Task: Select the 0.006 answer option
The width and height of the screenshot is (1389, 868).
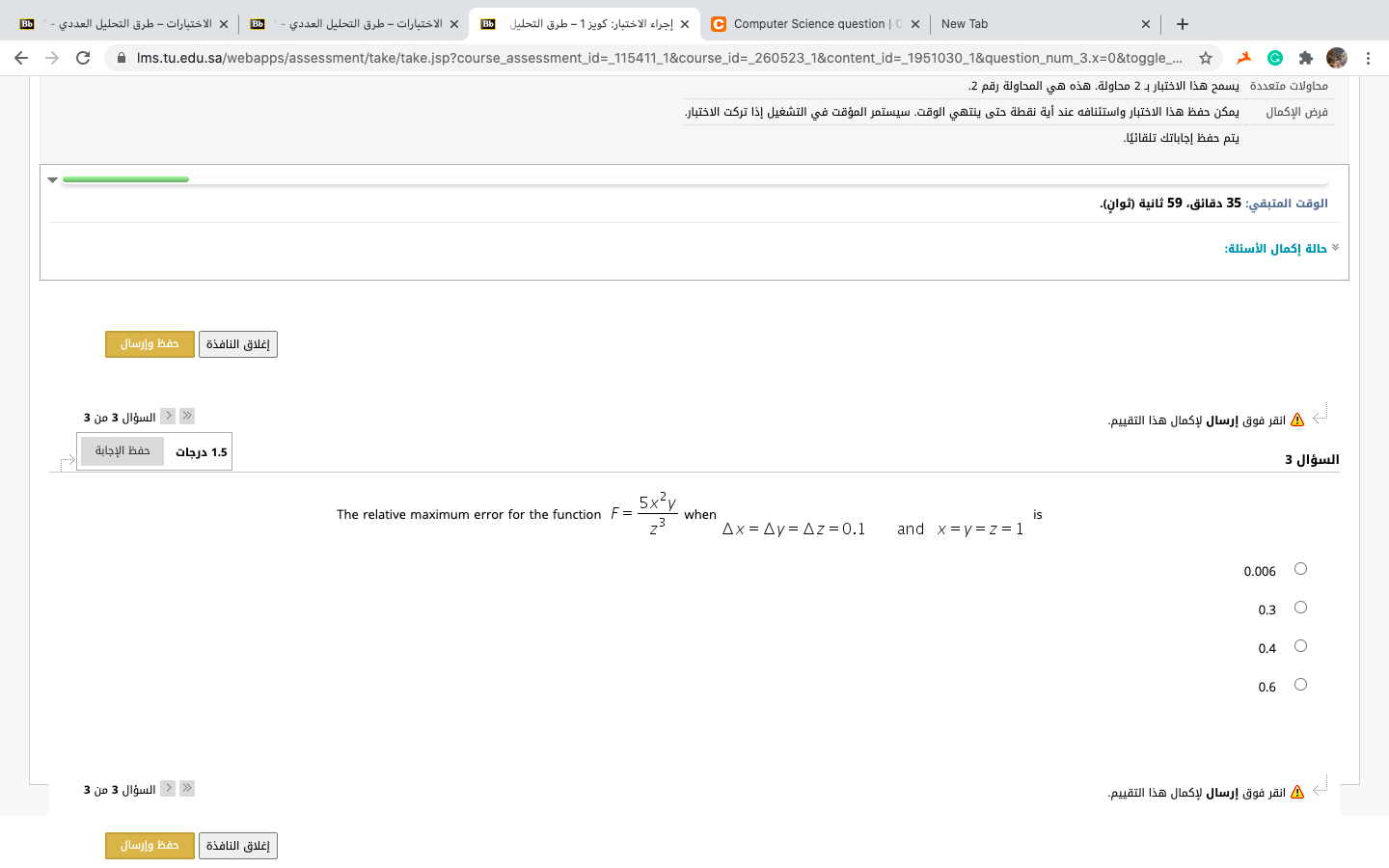Action: pos(1300,569)
